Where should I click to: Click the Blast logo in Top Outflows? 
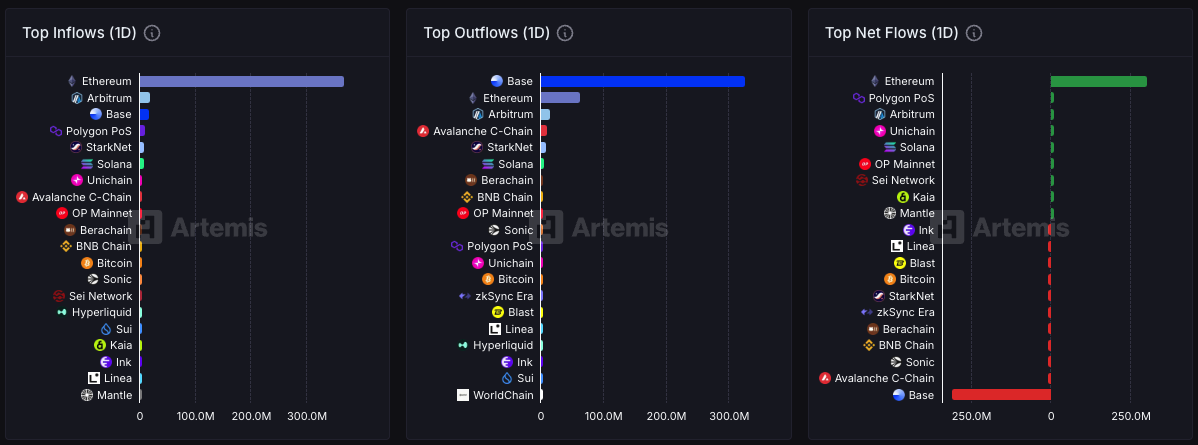click(x=498, y=312)
